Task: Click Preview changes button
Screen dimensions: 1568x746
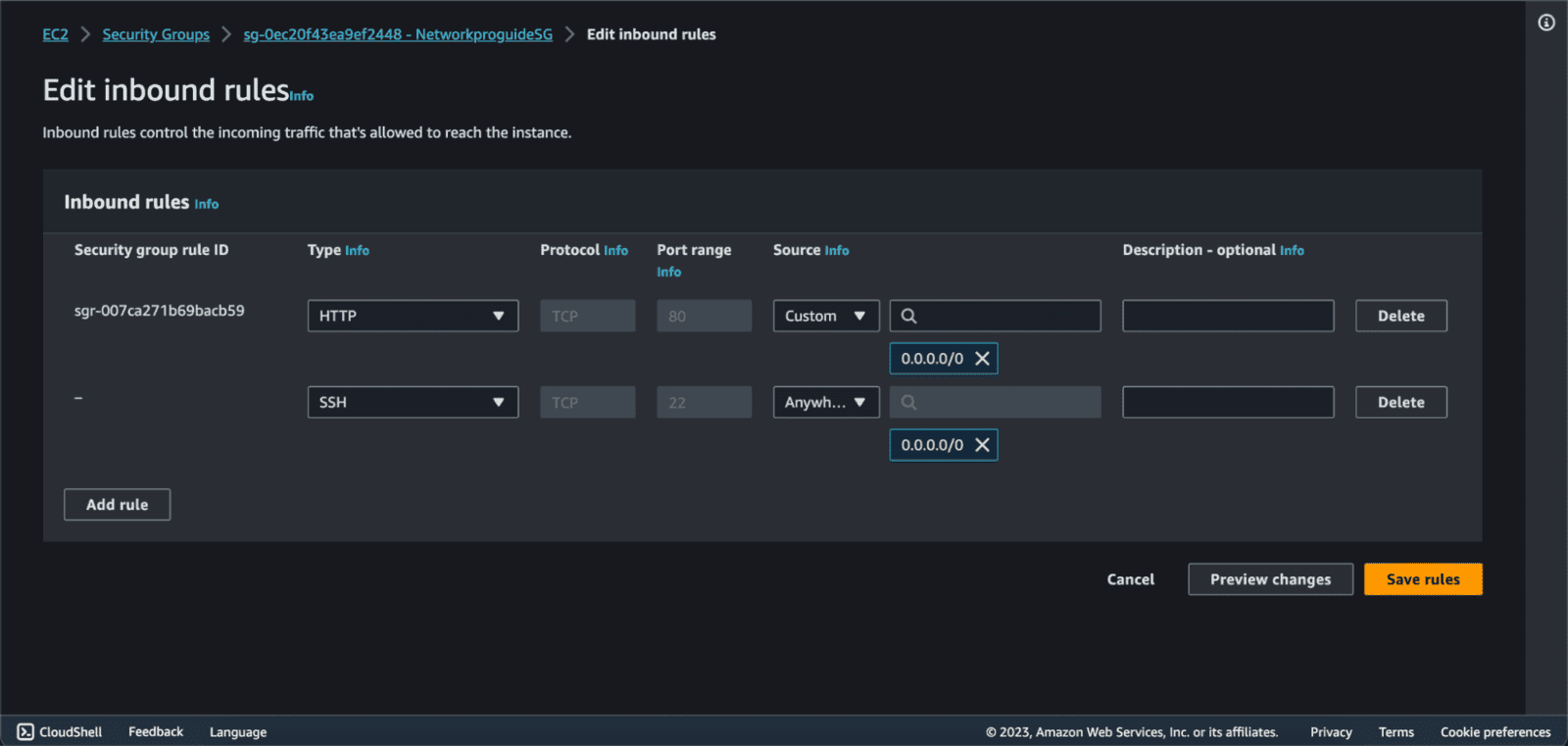Action: coord(1271,579)
